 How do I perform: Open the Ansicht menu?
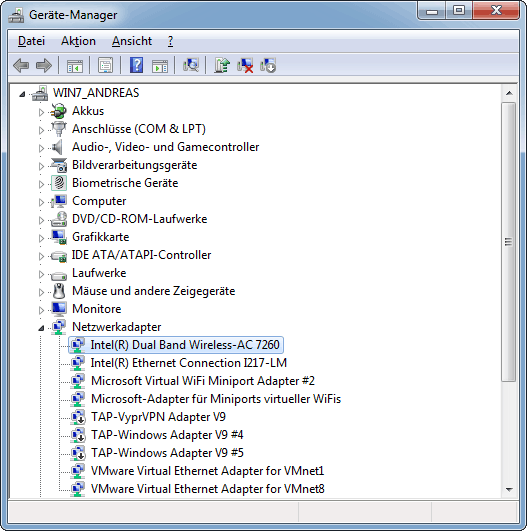pos(132,41)
